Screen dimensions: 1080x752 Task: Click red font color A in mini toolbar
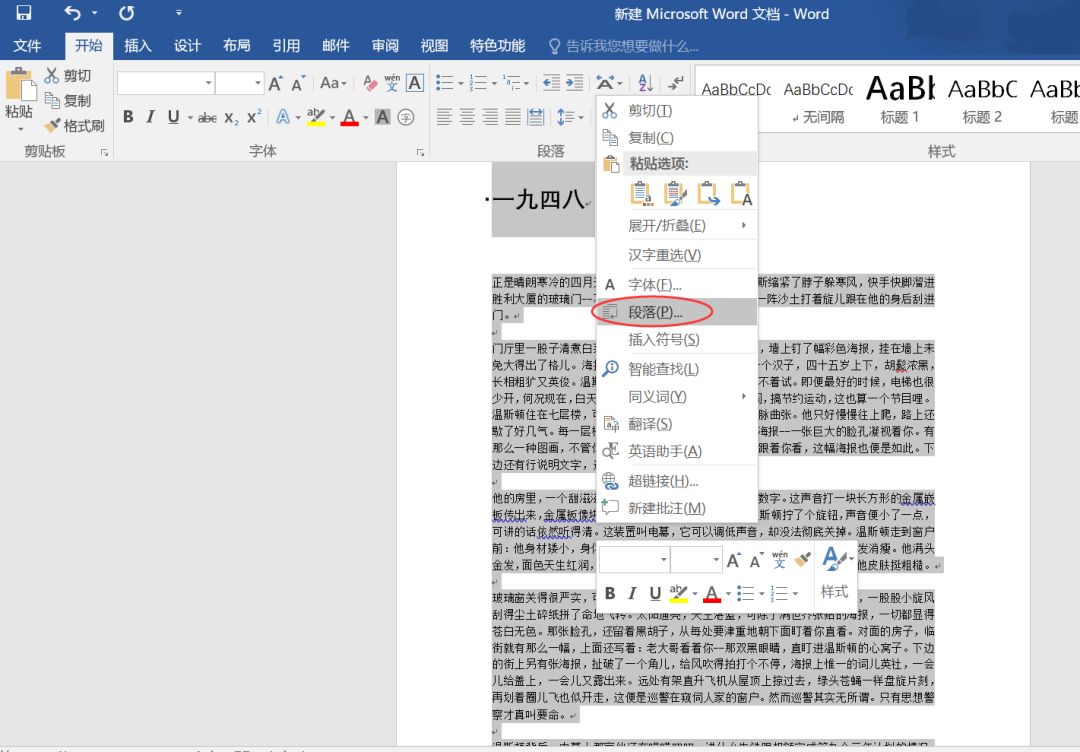712,593
